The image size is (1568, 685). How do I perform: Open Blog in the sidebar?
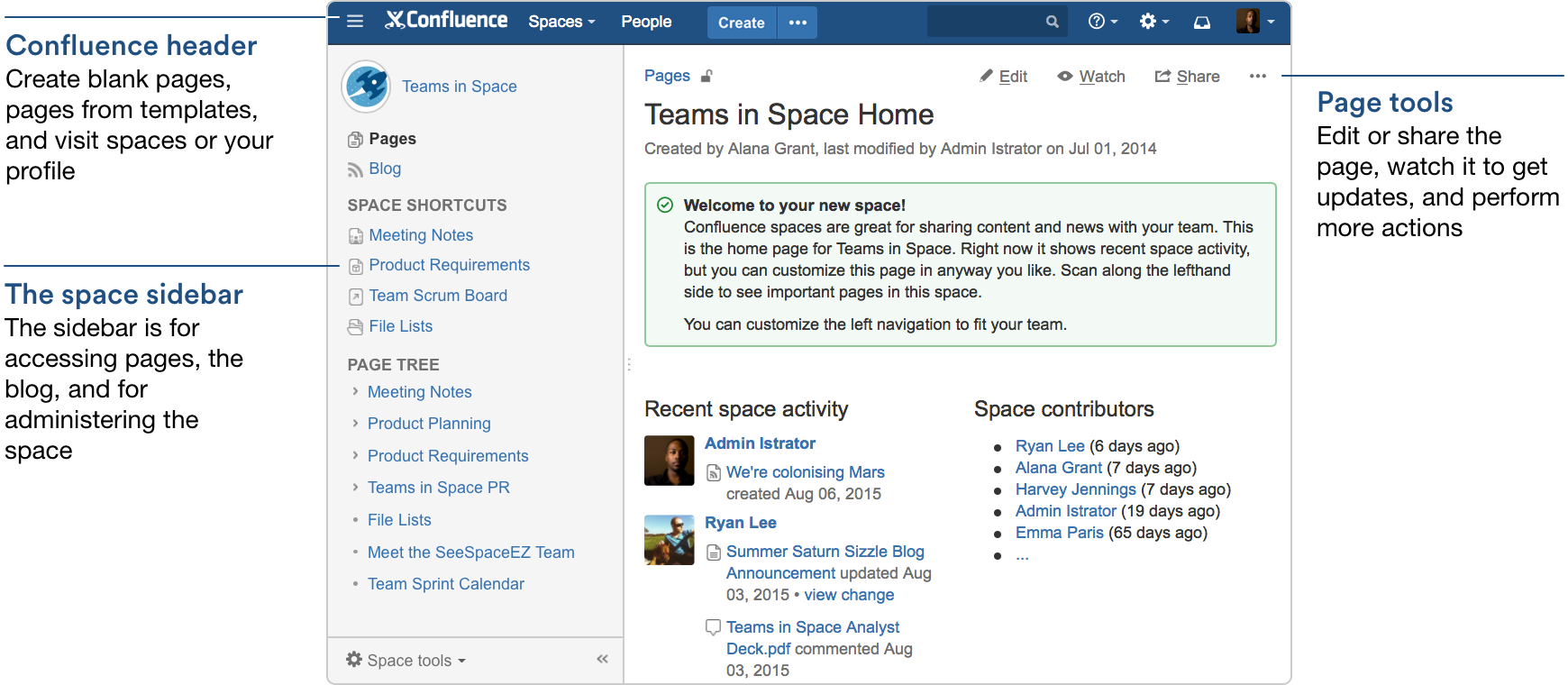click(385, 169)
